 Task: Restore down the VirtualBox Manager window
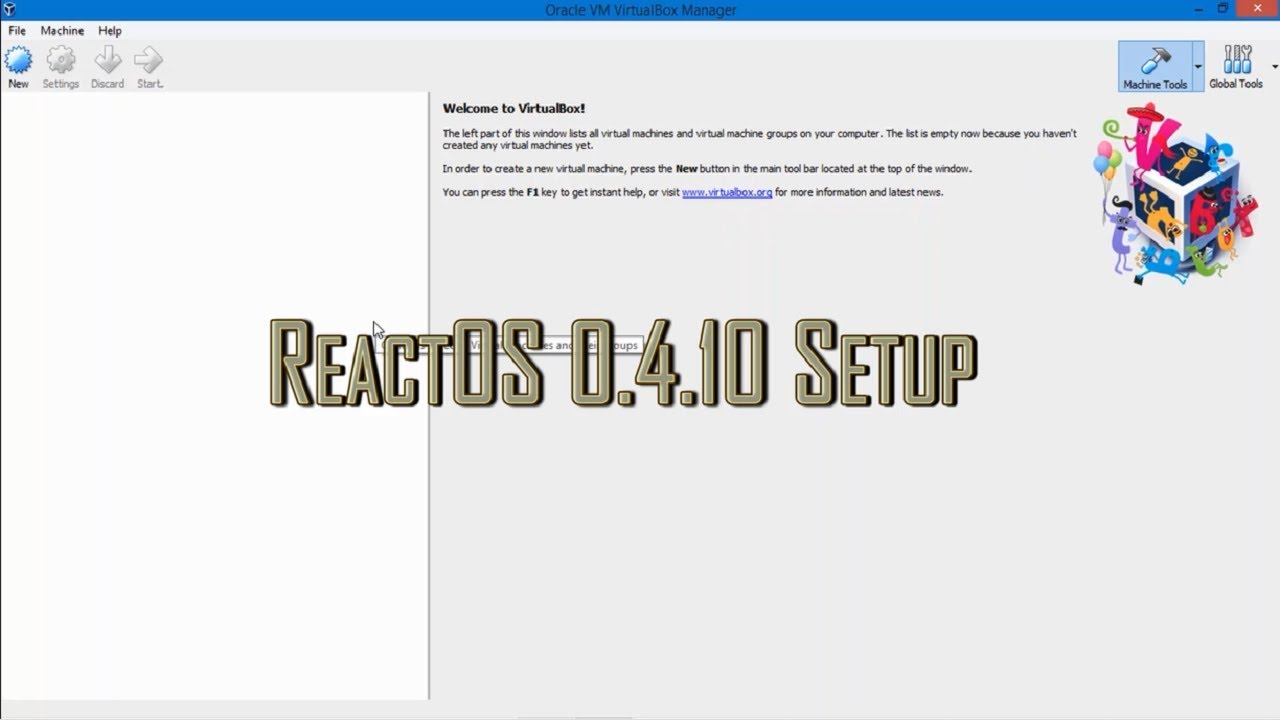click(1222, 8)
